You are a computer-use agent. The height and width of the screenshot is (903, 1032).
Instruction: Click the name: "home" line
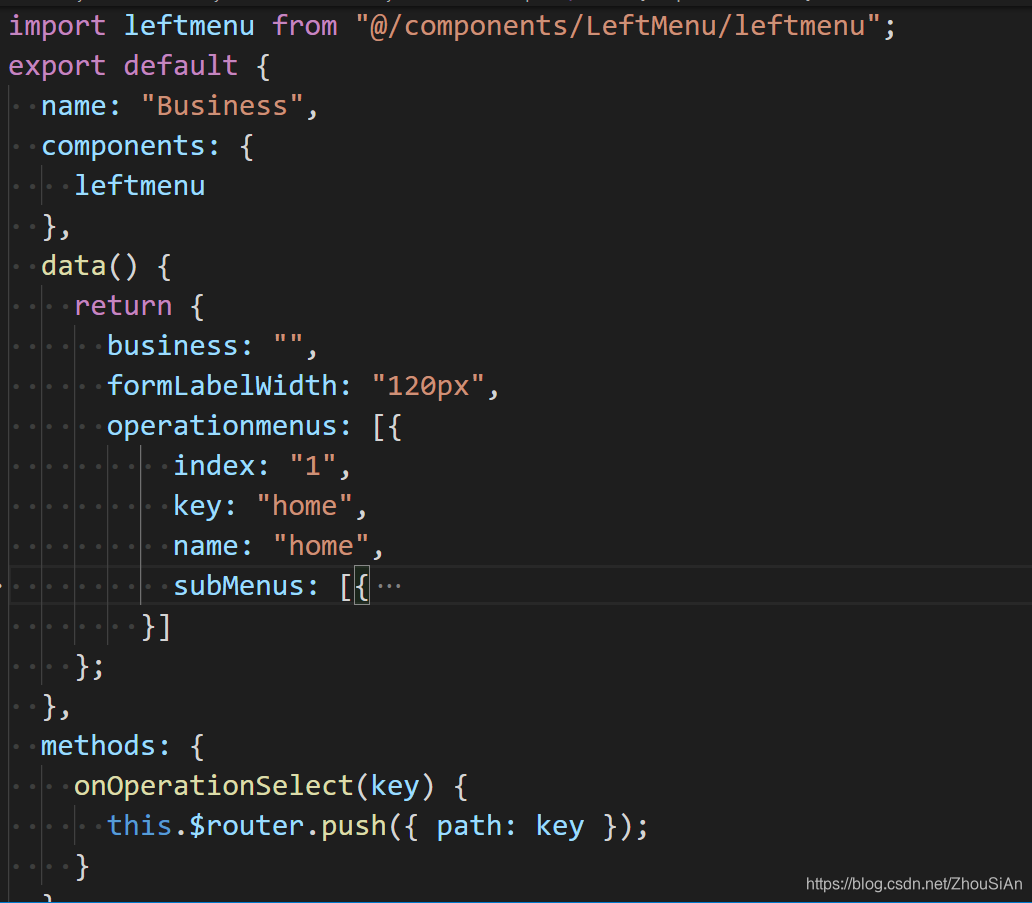(x=278, y=546)
